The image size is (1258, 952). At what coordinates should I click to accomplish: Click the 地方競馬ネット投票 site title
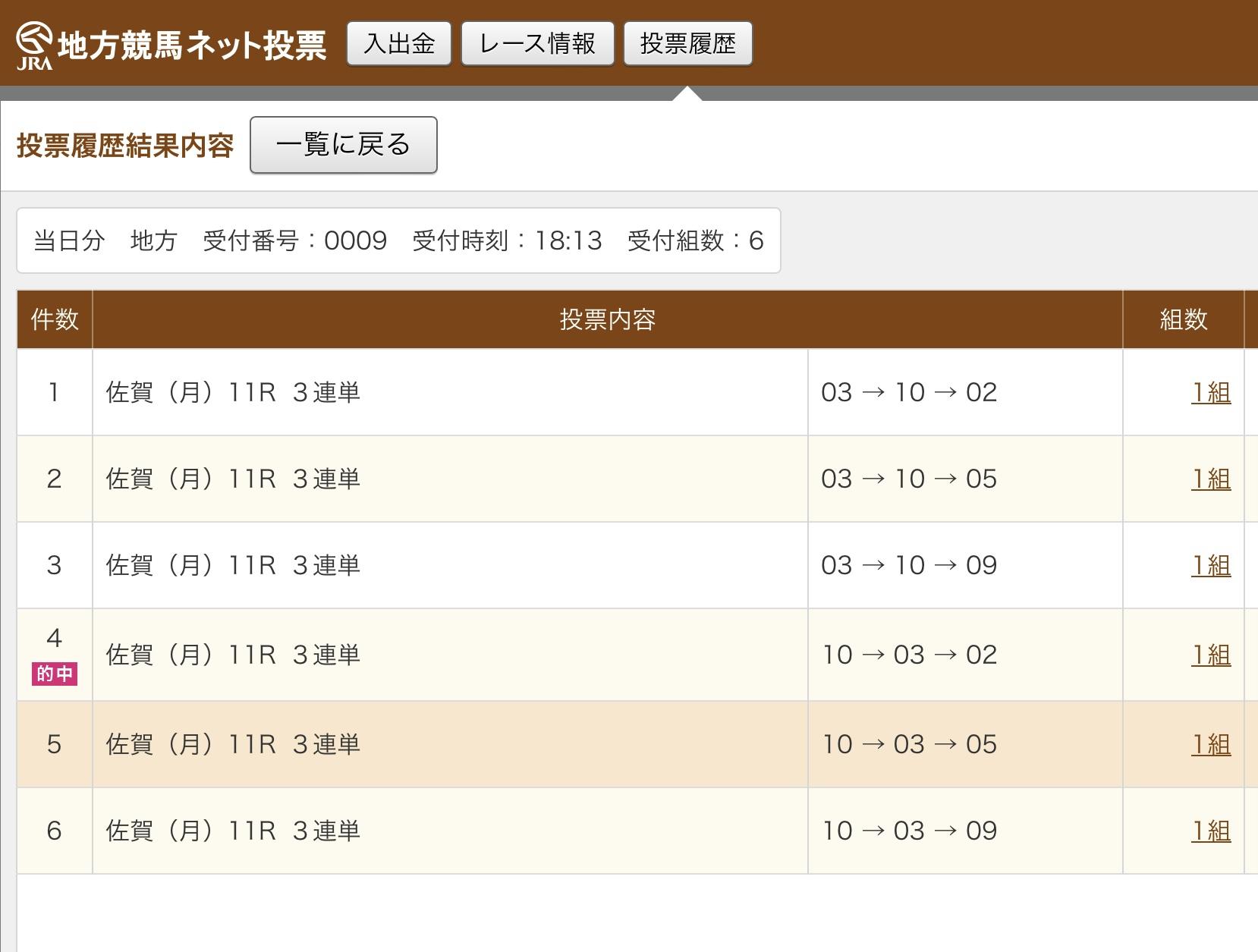point(192,46)
